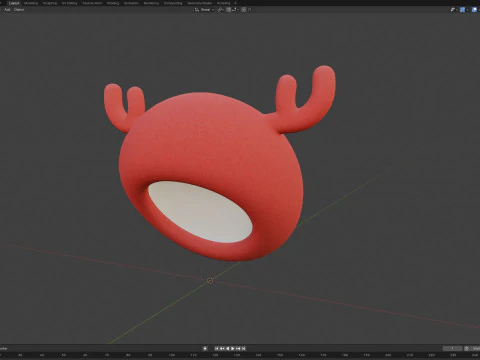Switch to the Rendering workspace tab

click(x=151, y=3)
